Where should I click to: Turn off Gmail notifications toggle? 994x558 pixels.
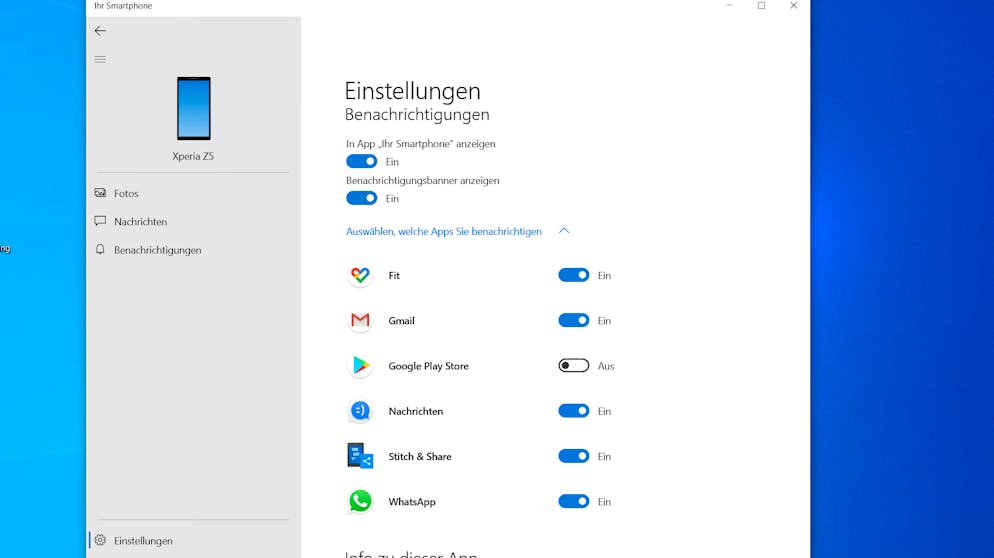(x=574, y=320)
